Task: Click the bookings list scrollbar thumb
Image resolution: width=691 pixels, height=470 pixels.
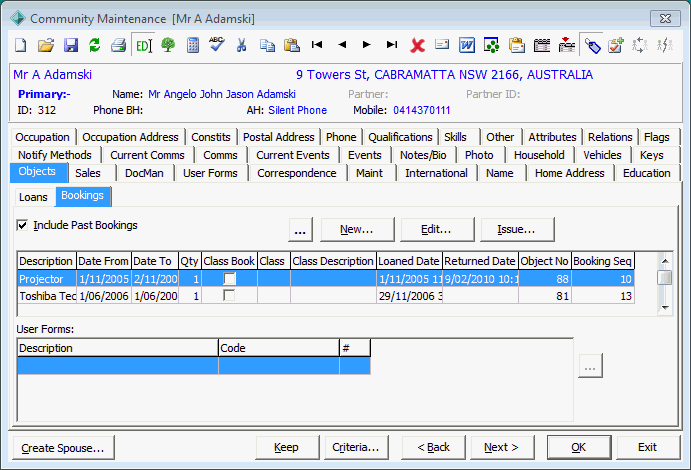Action: point(665,278)
